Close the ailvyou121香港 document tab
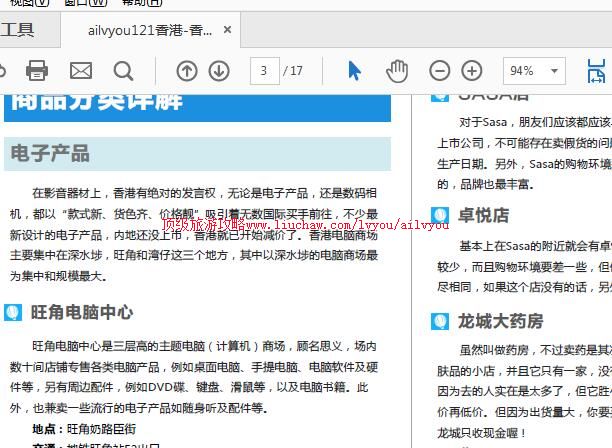Image resolution: width=612 pixels, height=448 pixels. pyautogui.click(x=228, y=30)
